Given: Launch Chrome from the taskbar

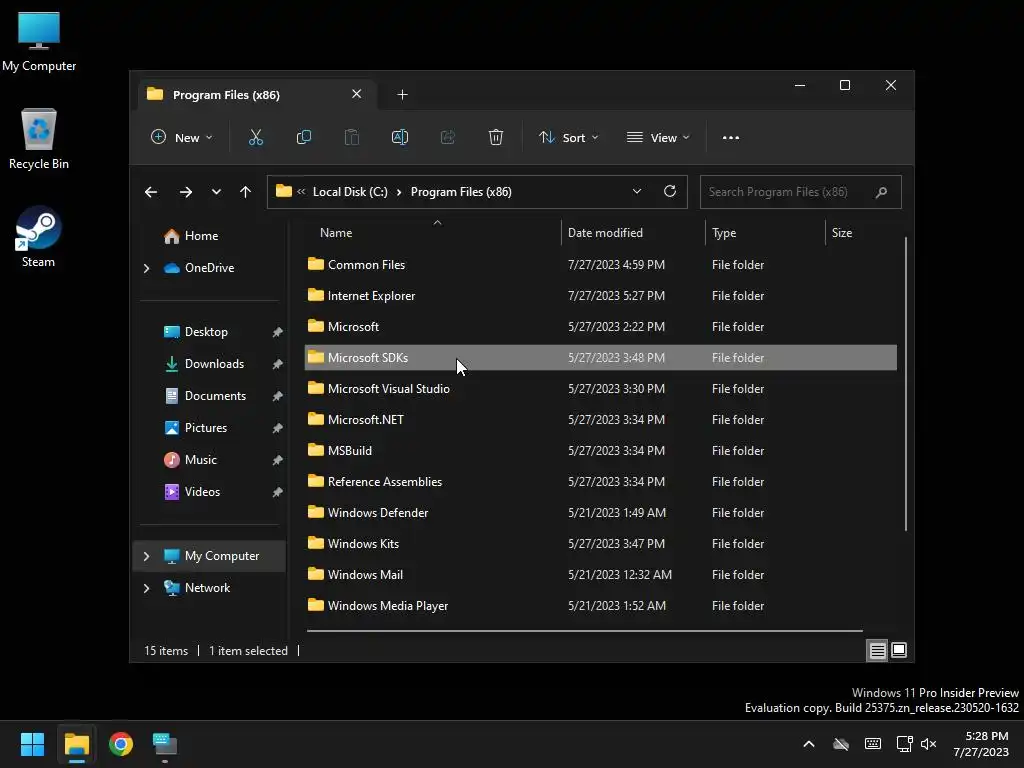Looking at the screenshot, I should click(x=121, y=744).
